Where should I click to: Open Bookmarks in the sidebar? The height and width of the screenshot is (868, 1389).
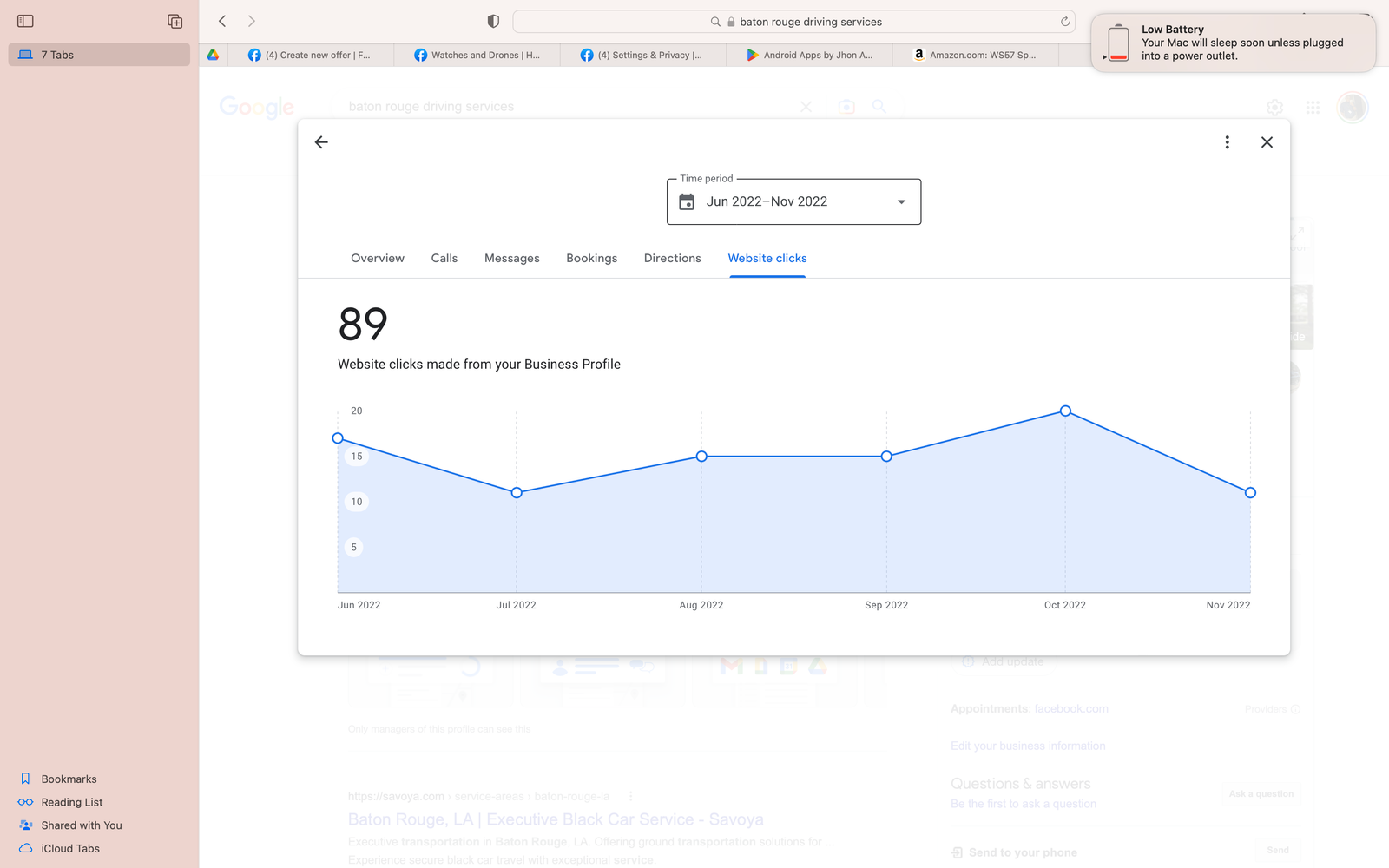(69, 779)
